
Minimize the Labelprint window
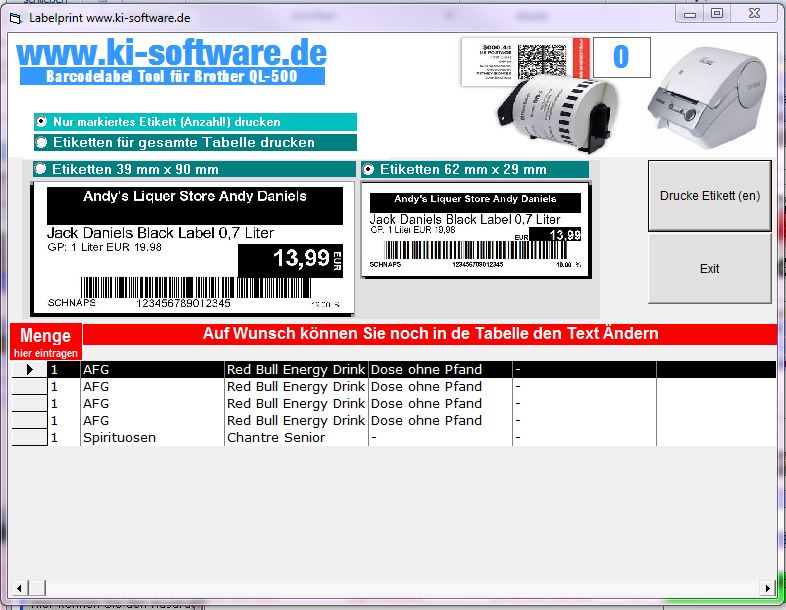(x=690, y=14)
